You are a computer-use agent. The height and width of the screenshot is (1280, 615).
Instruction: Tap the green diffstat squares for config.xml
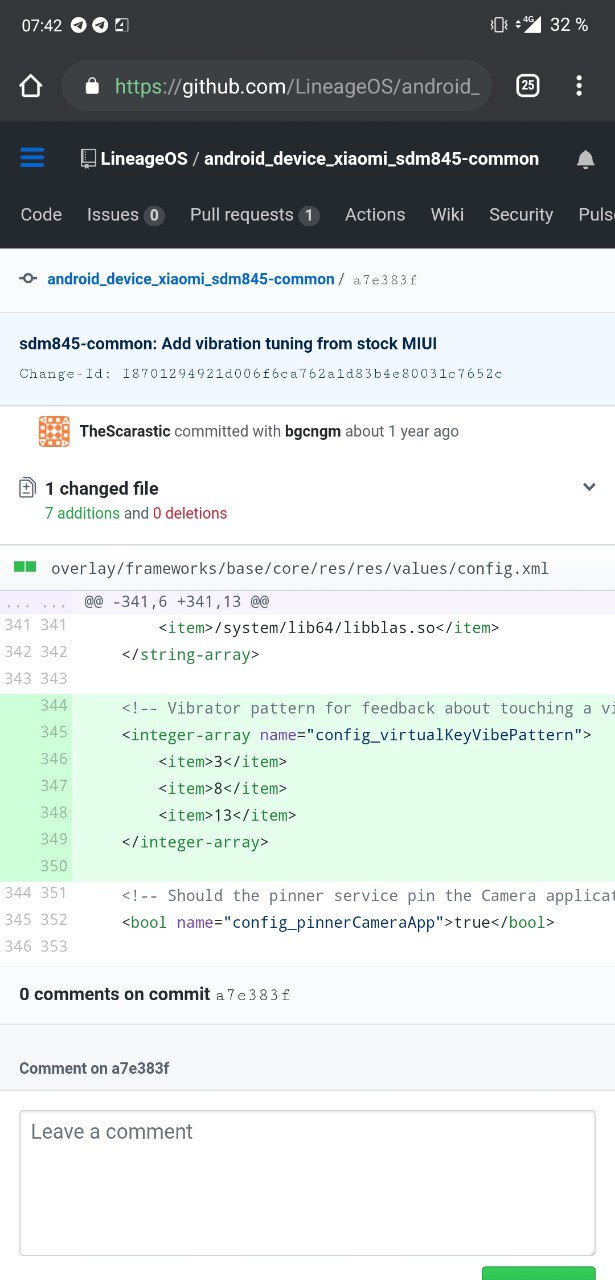[26, 567]
